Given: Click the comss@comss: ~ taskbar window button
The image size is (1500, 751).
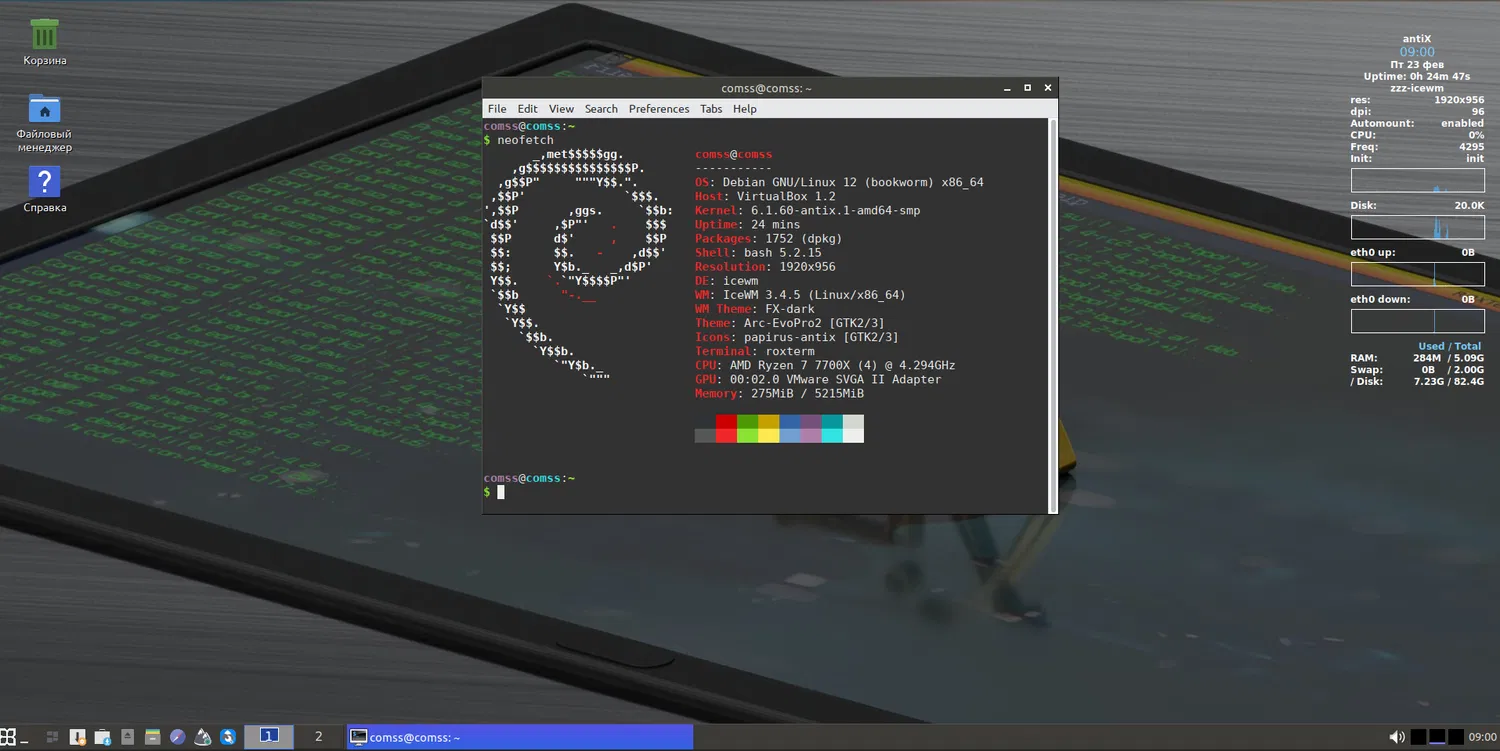Looking at the screenshot, I should [520, 737].
